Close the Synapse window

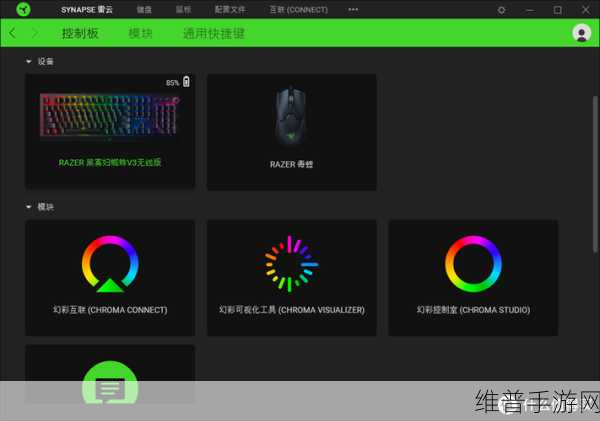[586, 10]
